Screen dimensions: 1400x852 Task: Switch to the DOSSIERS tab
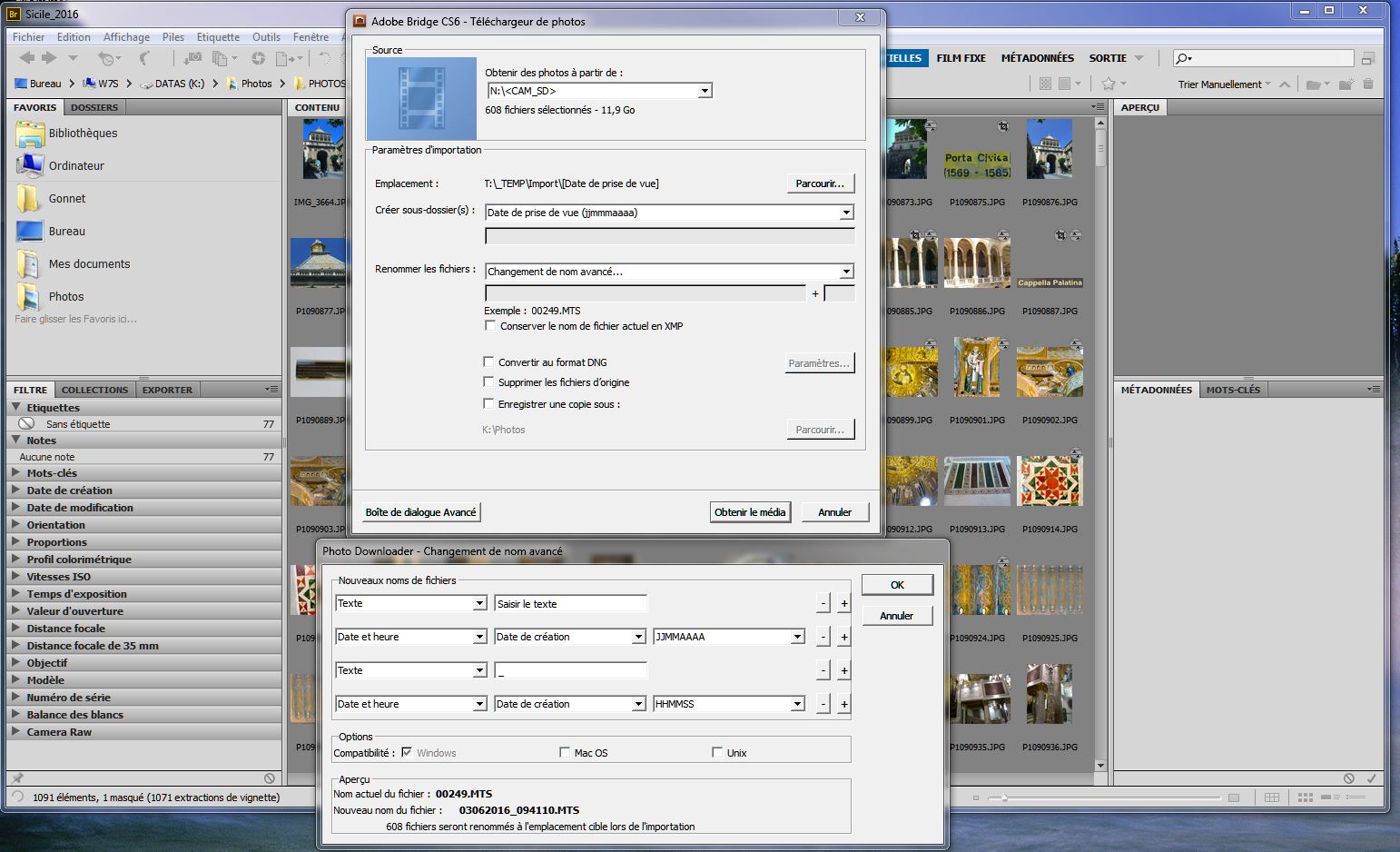94,107
